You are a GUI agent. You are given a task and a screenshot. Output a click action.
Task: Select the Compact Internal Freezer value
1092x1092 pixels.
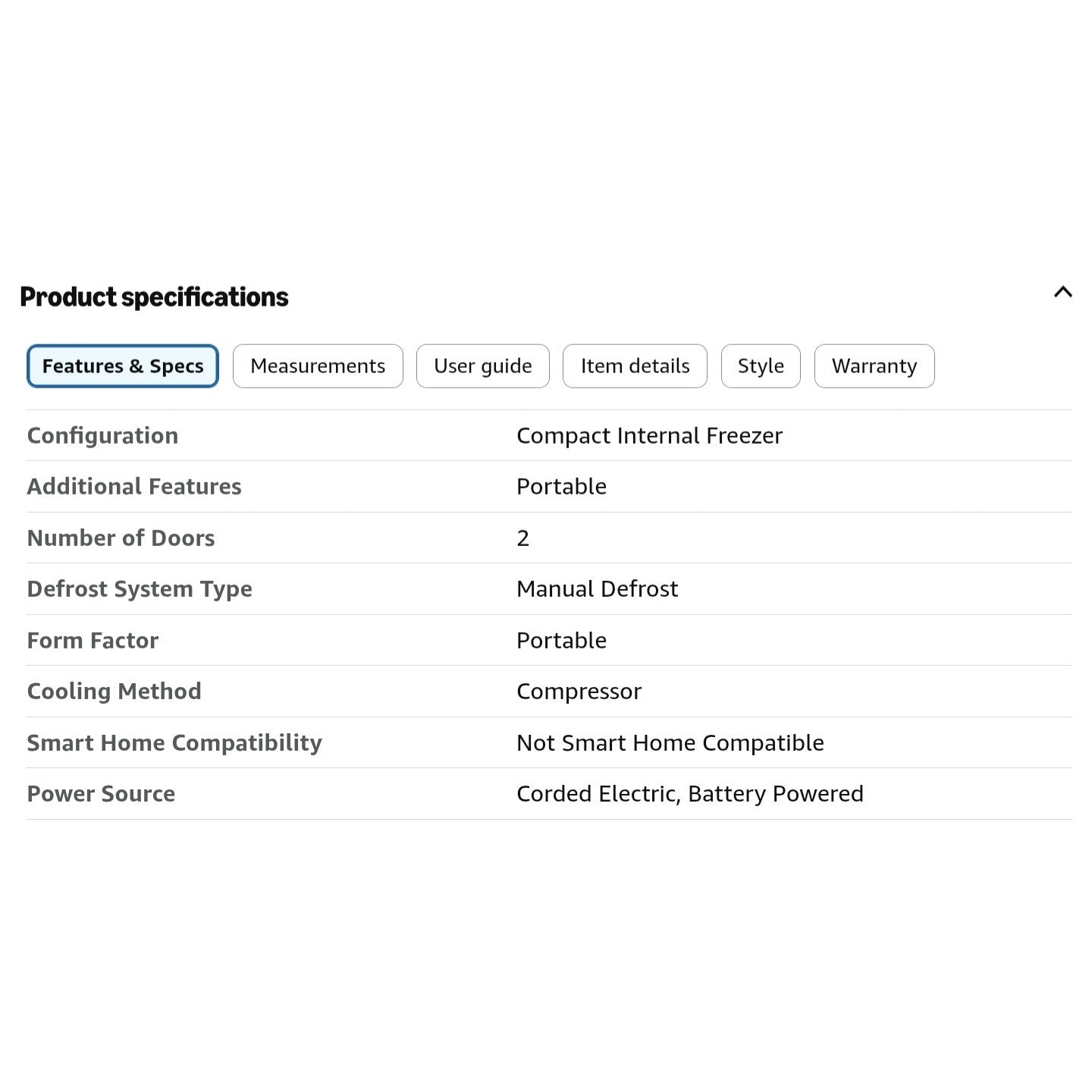click(649, 435)
